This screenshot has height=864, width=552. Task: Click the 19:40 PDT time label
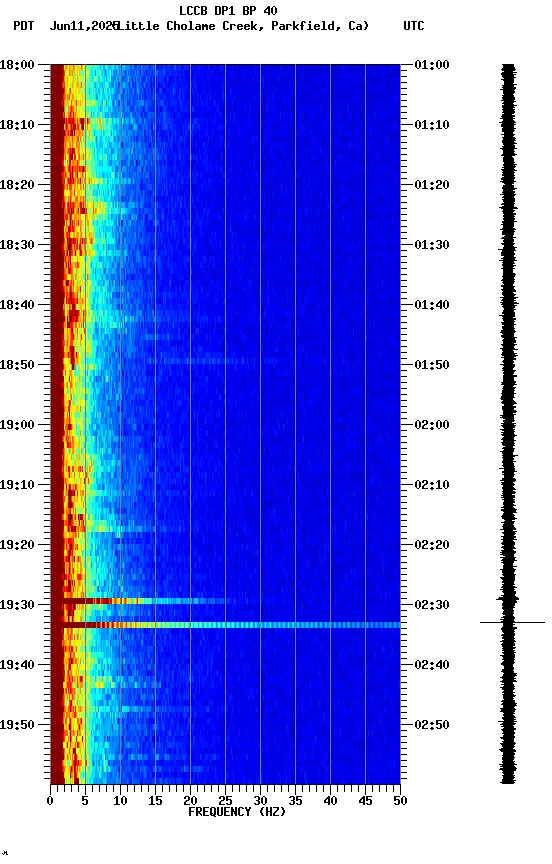[x=17, y=666]
